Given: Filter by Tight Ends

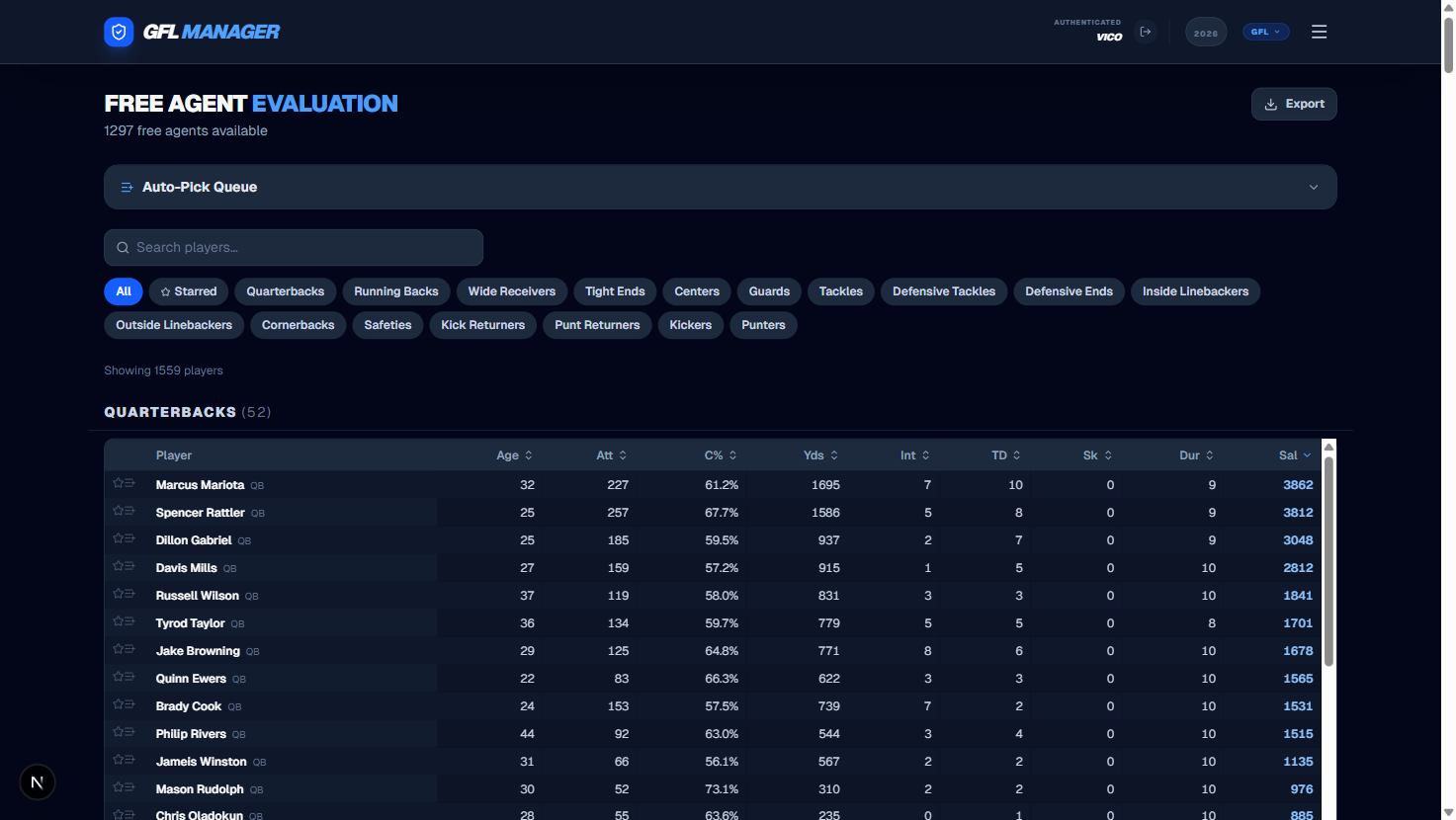Looking at the screenshot, I should point(615,291).
